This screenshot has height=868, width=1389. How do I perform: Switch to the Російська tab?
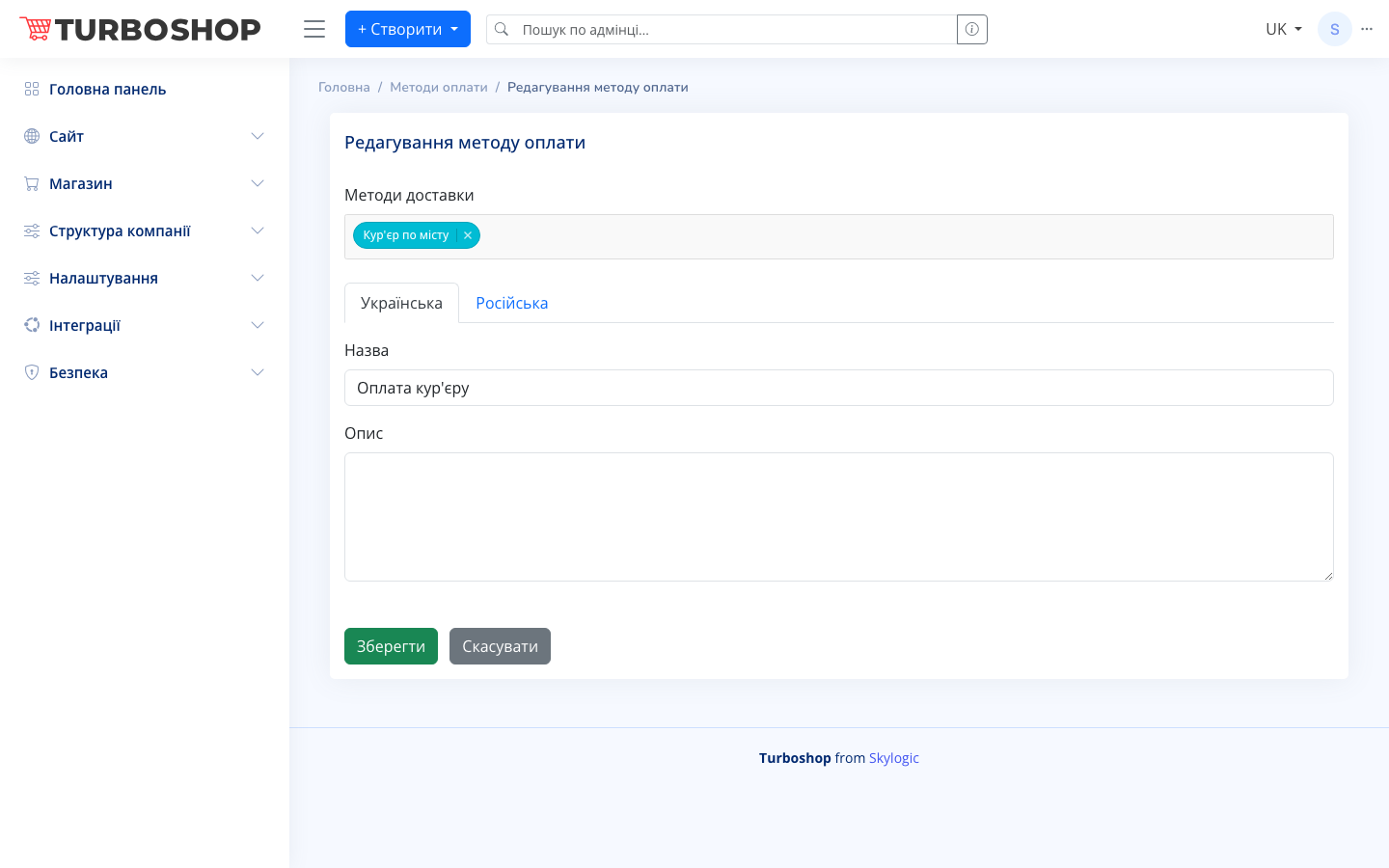coord(512,303)
